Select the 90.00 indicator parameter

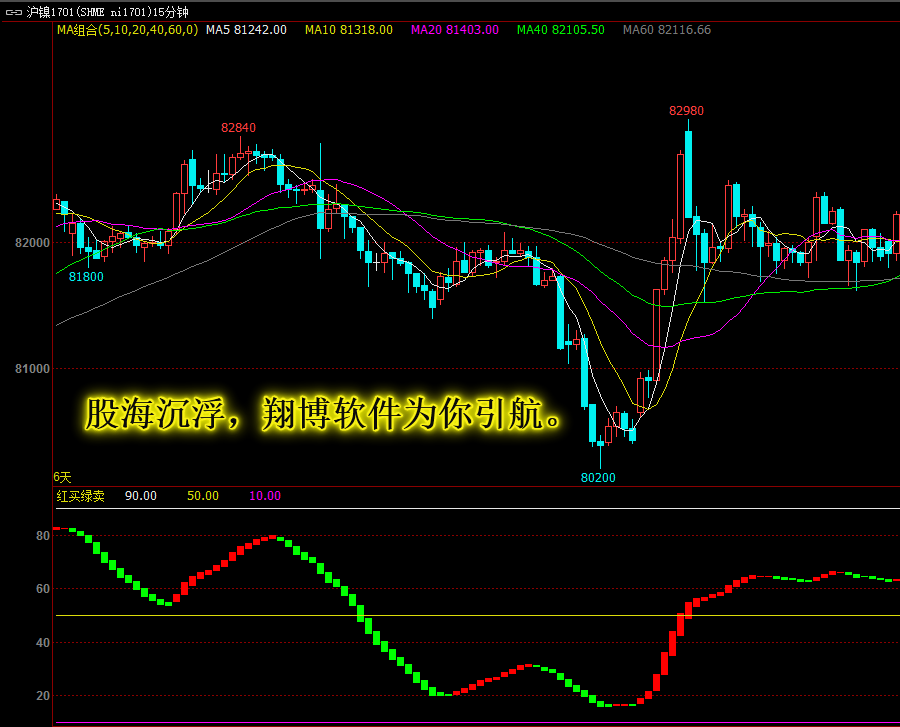[x=141, y=496]
